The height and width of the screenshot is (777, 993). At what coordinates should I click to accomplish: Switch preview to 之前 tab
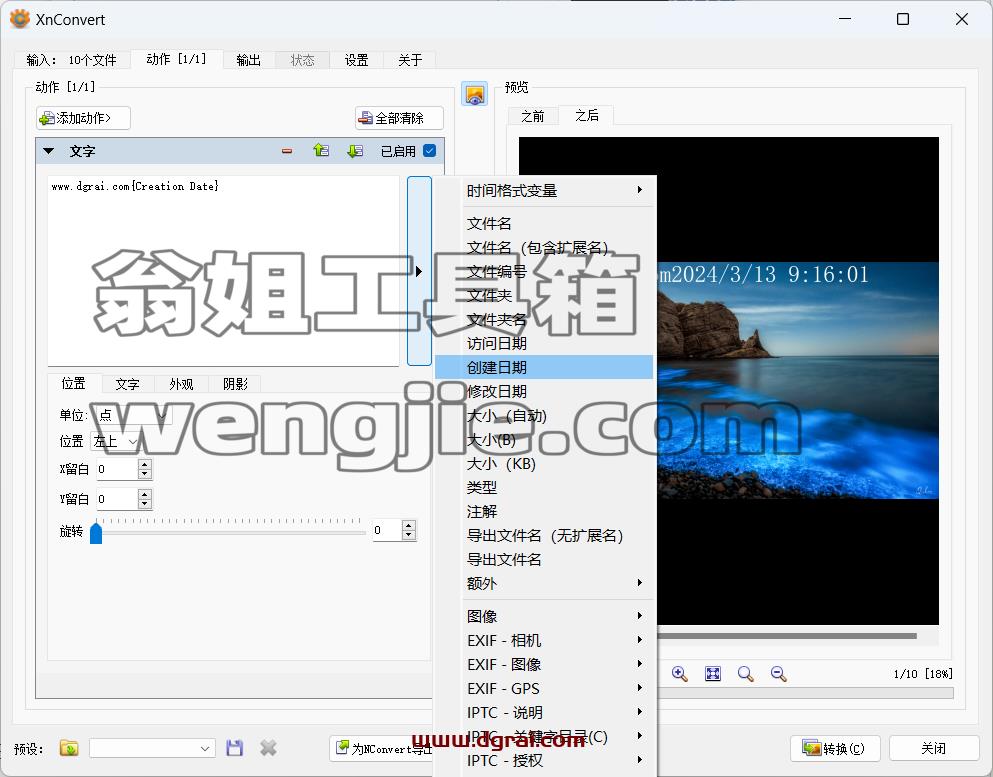tap(533, 116)
